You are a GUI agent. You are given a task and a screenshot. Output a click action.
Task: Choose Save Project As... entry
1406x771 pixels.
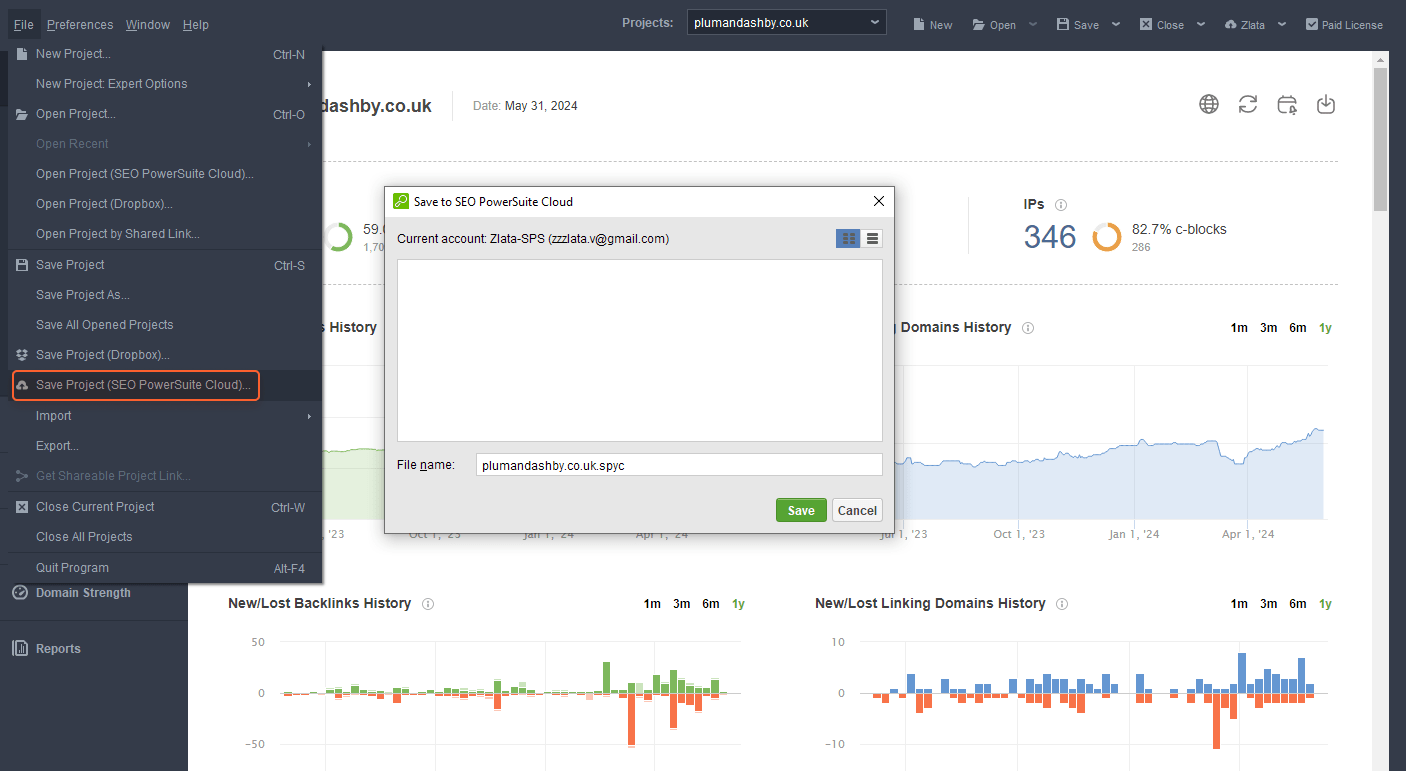(165, 295)
